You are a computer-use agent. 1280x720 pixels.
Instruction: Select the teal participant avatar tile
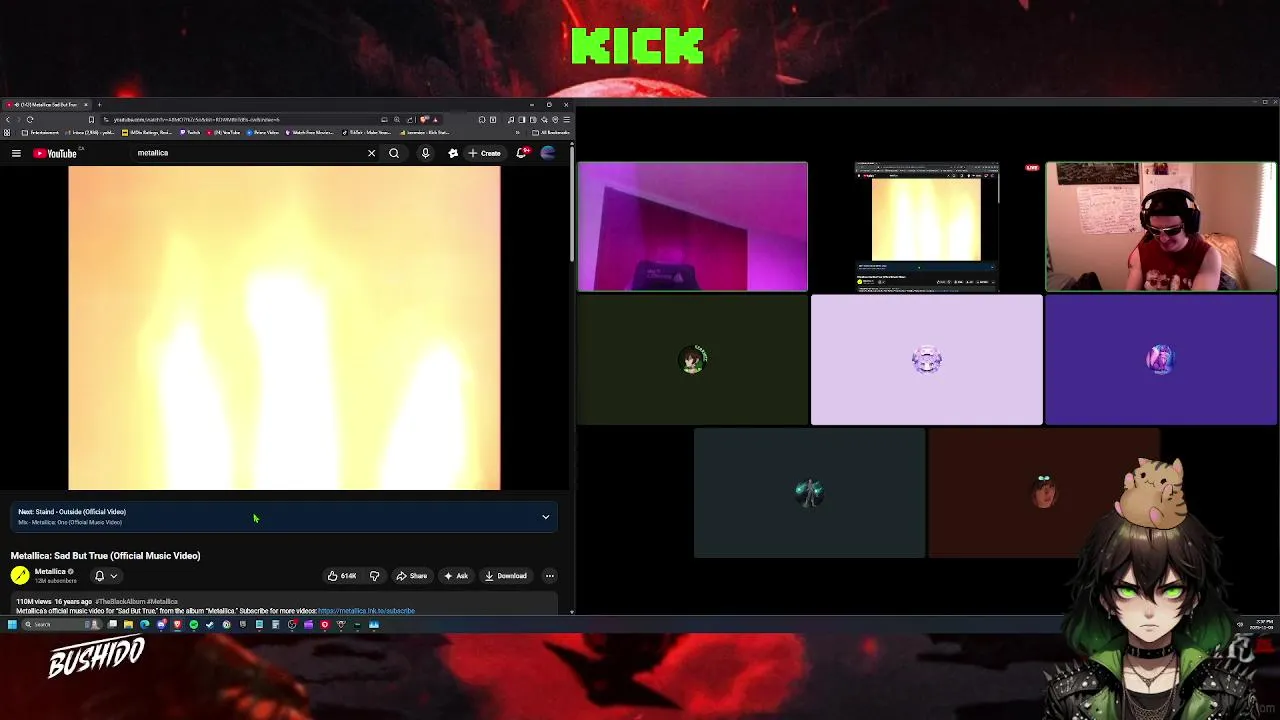click(x=809, y=493)
